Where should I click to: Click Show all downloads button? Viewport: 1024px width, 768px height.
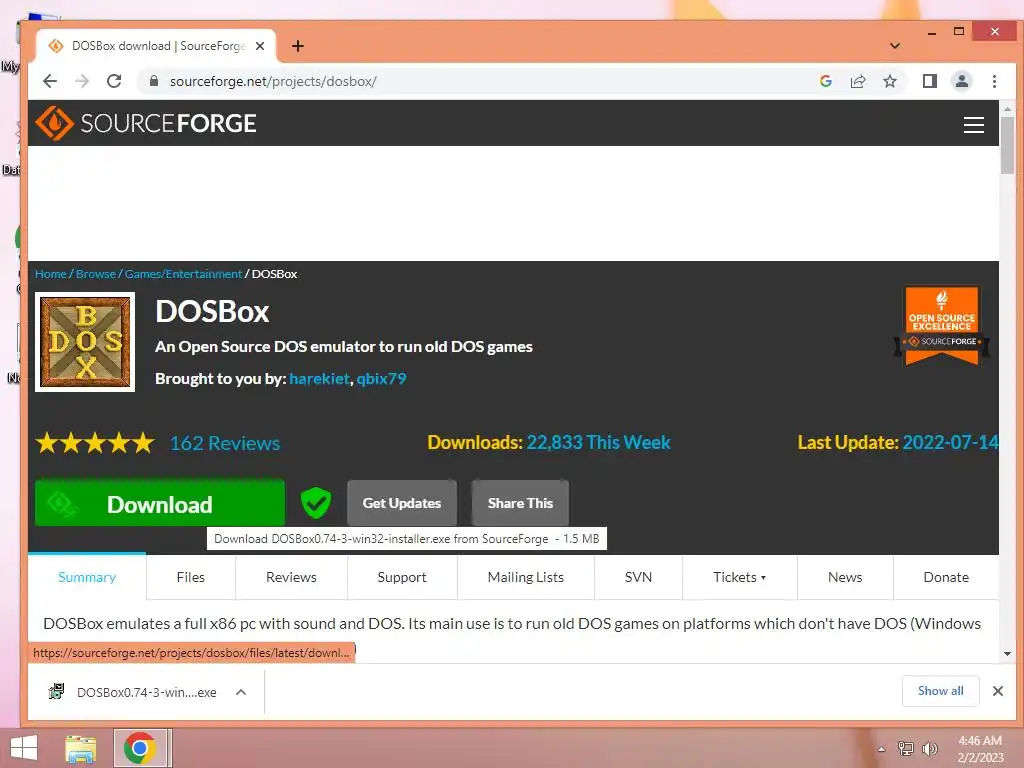pos(940,691)
